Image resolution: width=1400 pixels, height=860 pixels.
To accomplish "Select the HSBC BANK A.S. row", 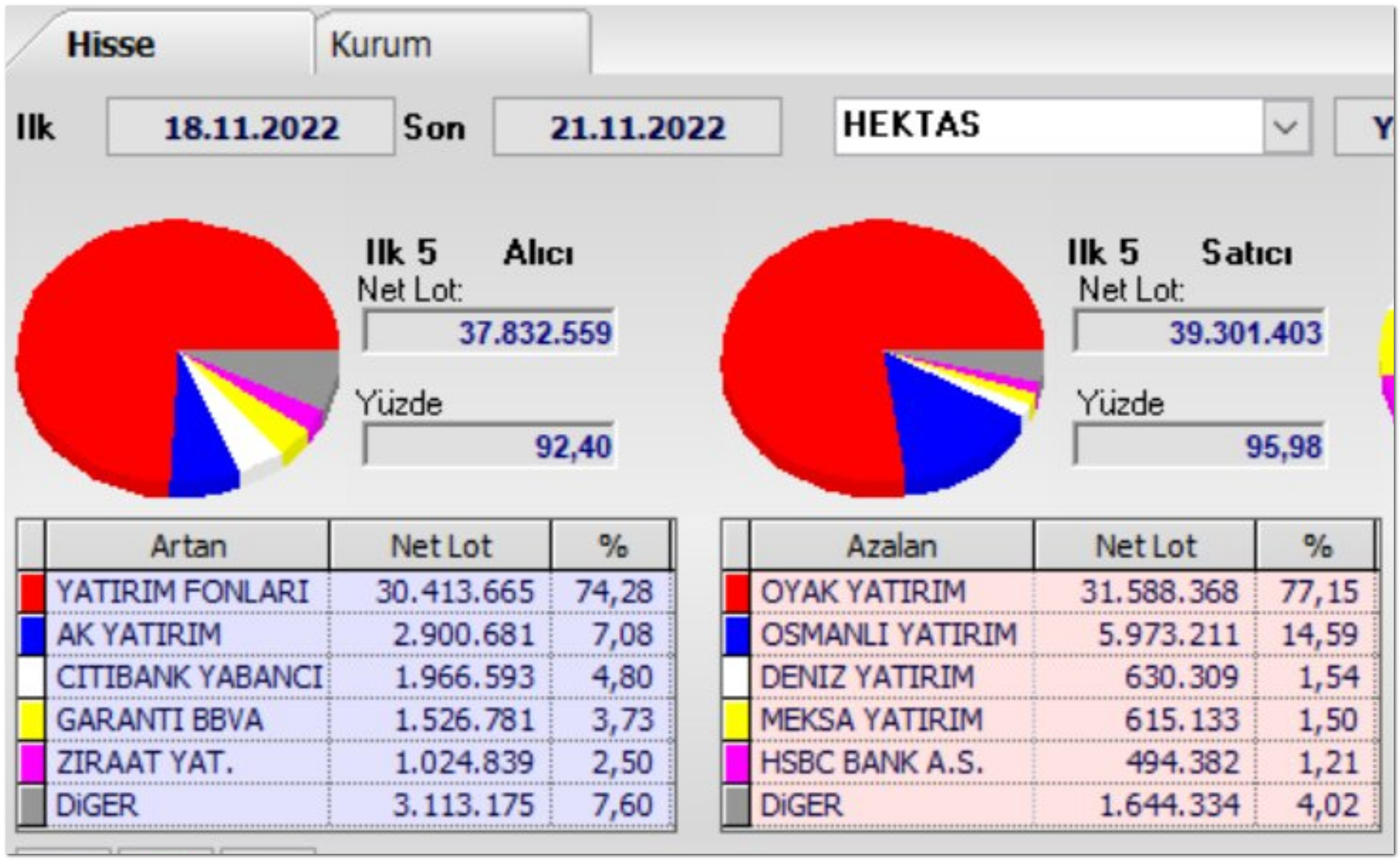I will [x=1051, y=763].
